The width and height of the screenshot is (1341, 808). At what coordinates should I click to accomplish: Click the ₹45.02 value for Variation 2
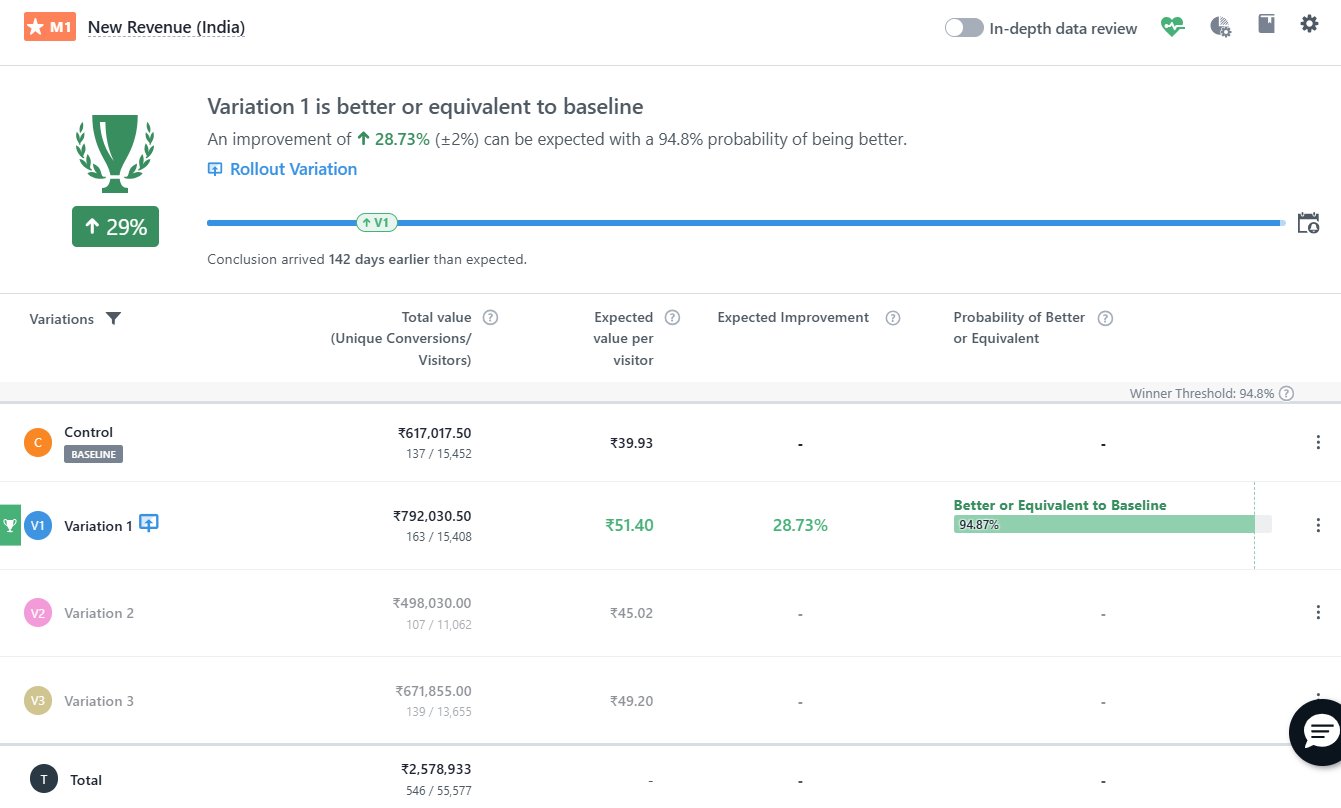[632, 613]
